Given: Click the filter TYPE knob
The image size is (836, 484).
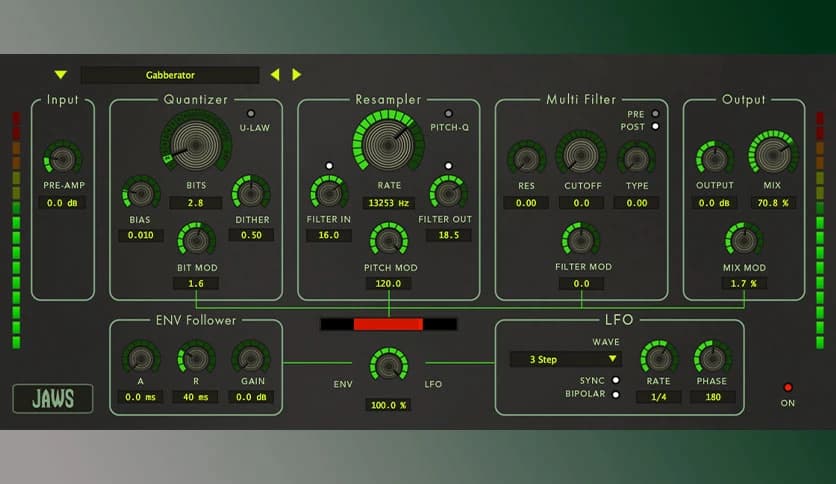Looking at the screenshot, I should tap(637, 158).
